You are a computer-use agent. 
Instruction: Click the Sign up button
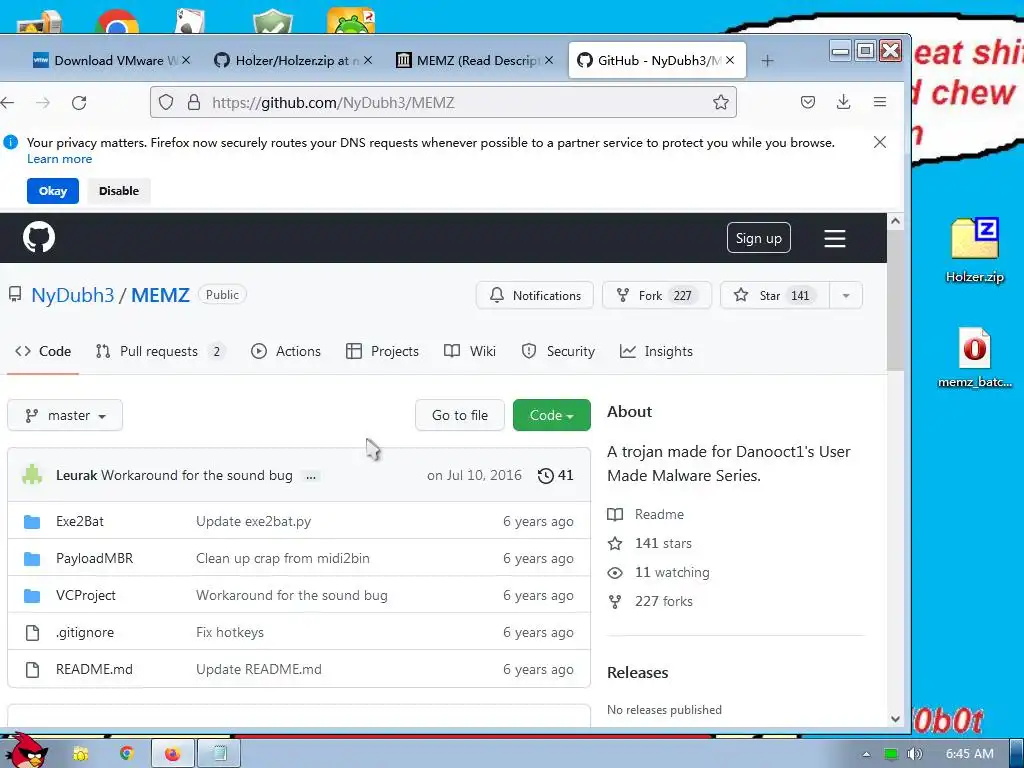(x=759, y=238)
